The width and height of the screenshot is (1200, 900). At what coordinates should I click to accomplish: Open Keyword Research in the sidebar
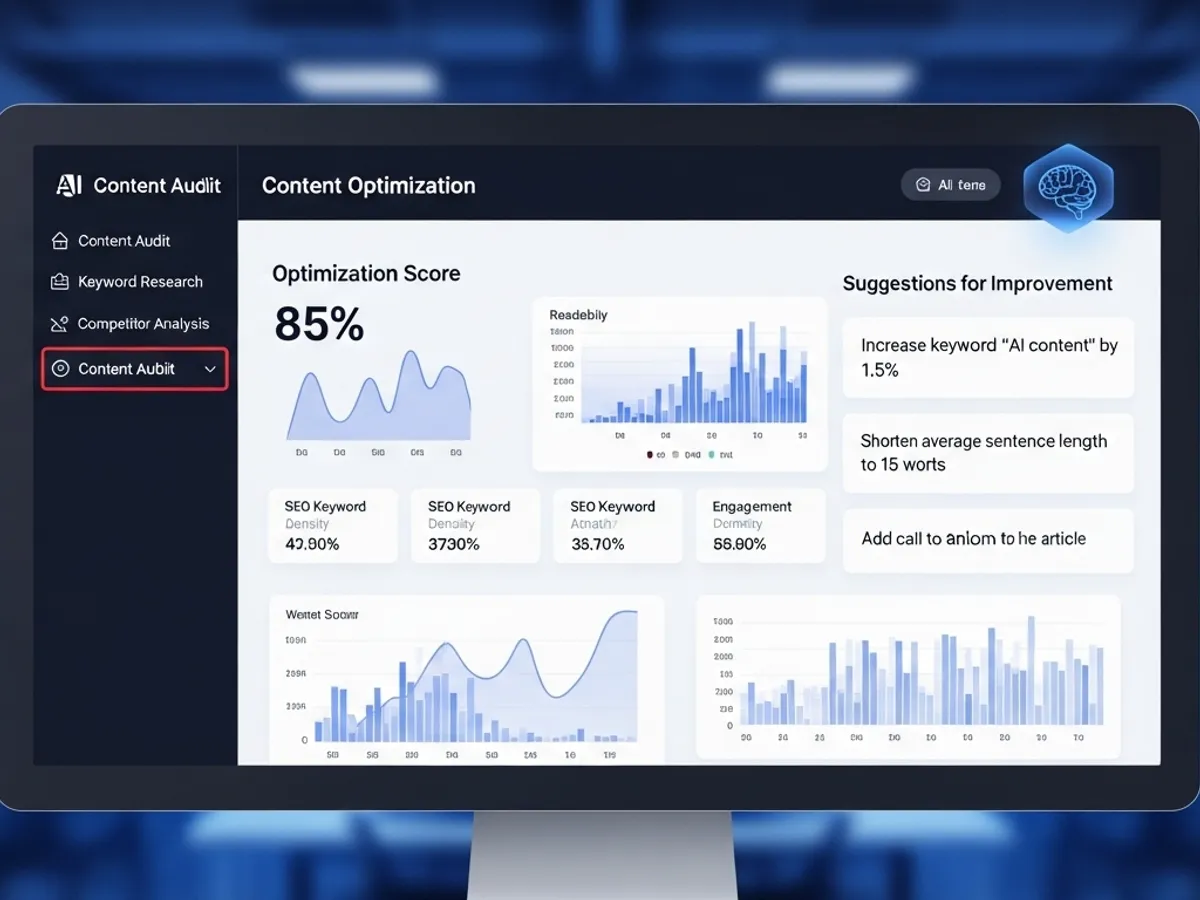point(140,282)
